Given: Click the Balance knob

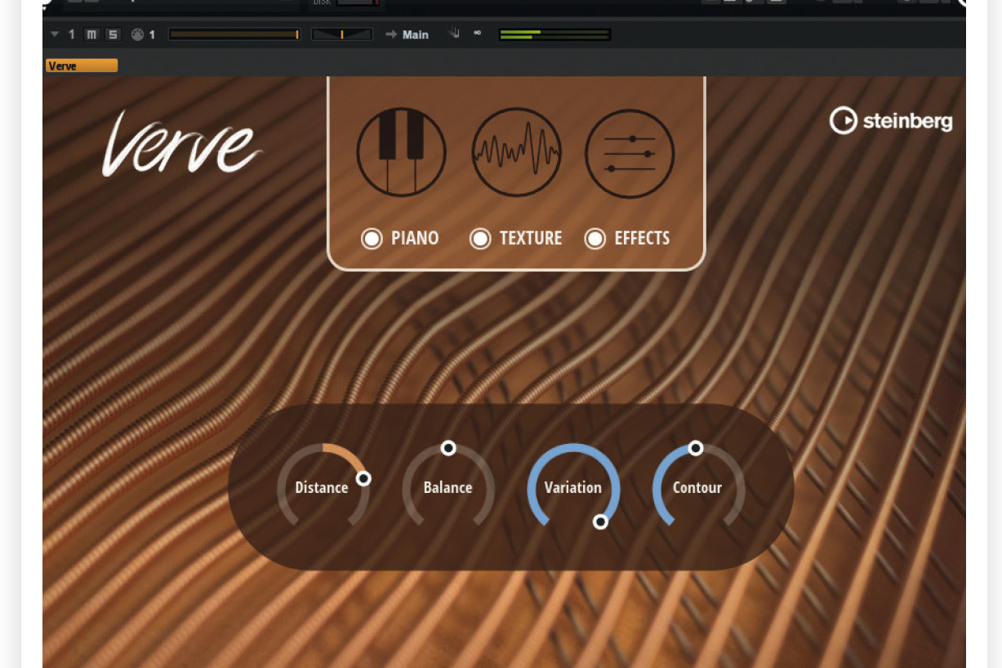Looking at the screenshot, I should [x=448, y=487].
